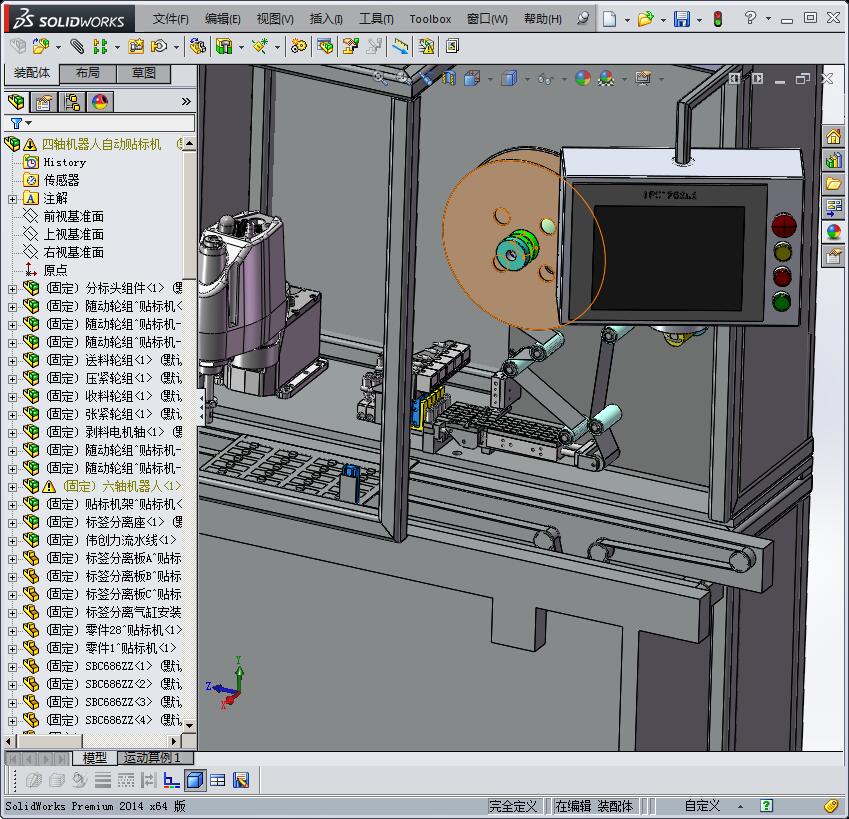Expand the 注解 annotations tree node
The image size is (849, 819).
coord(12,199)
